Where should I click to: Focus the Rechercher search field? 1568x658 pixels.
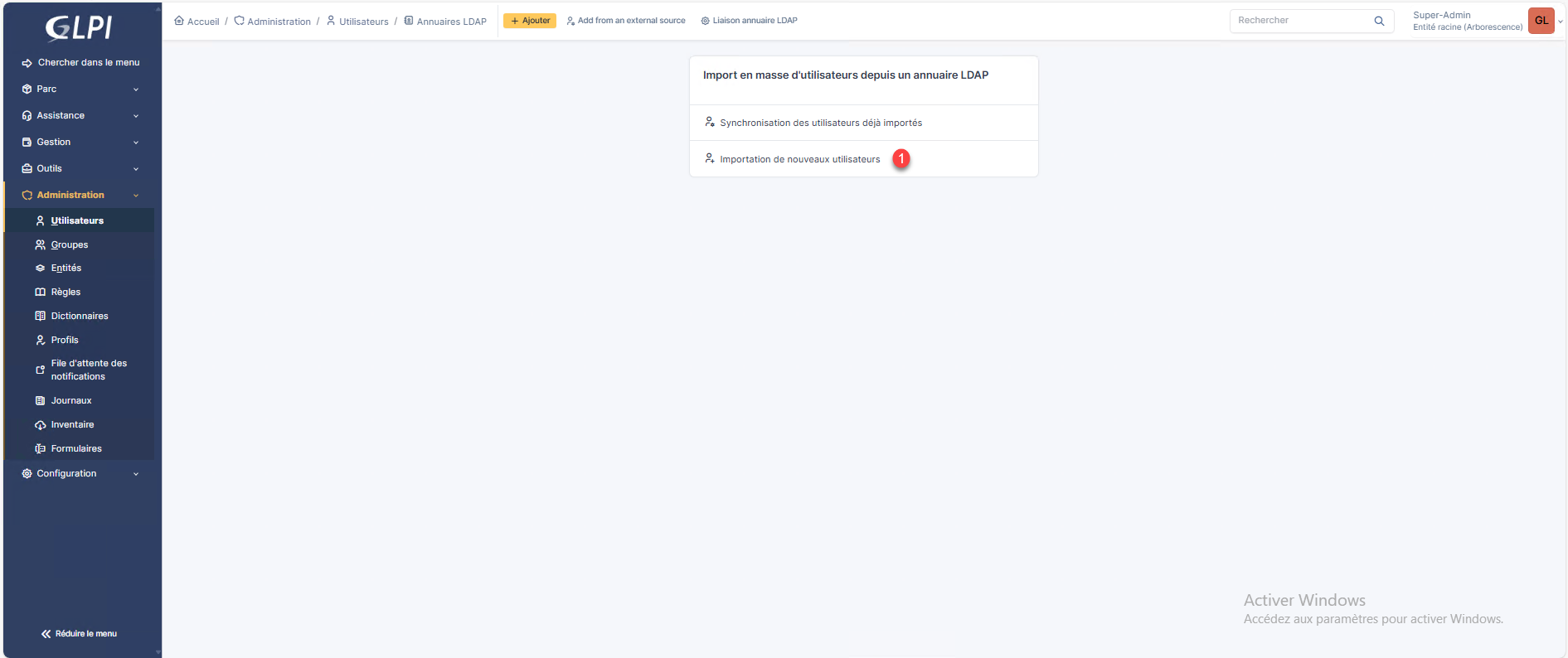[1300, 21]
